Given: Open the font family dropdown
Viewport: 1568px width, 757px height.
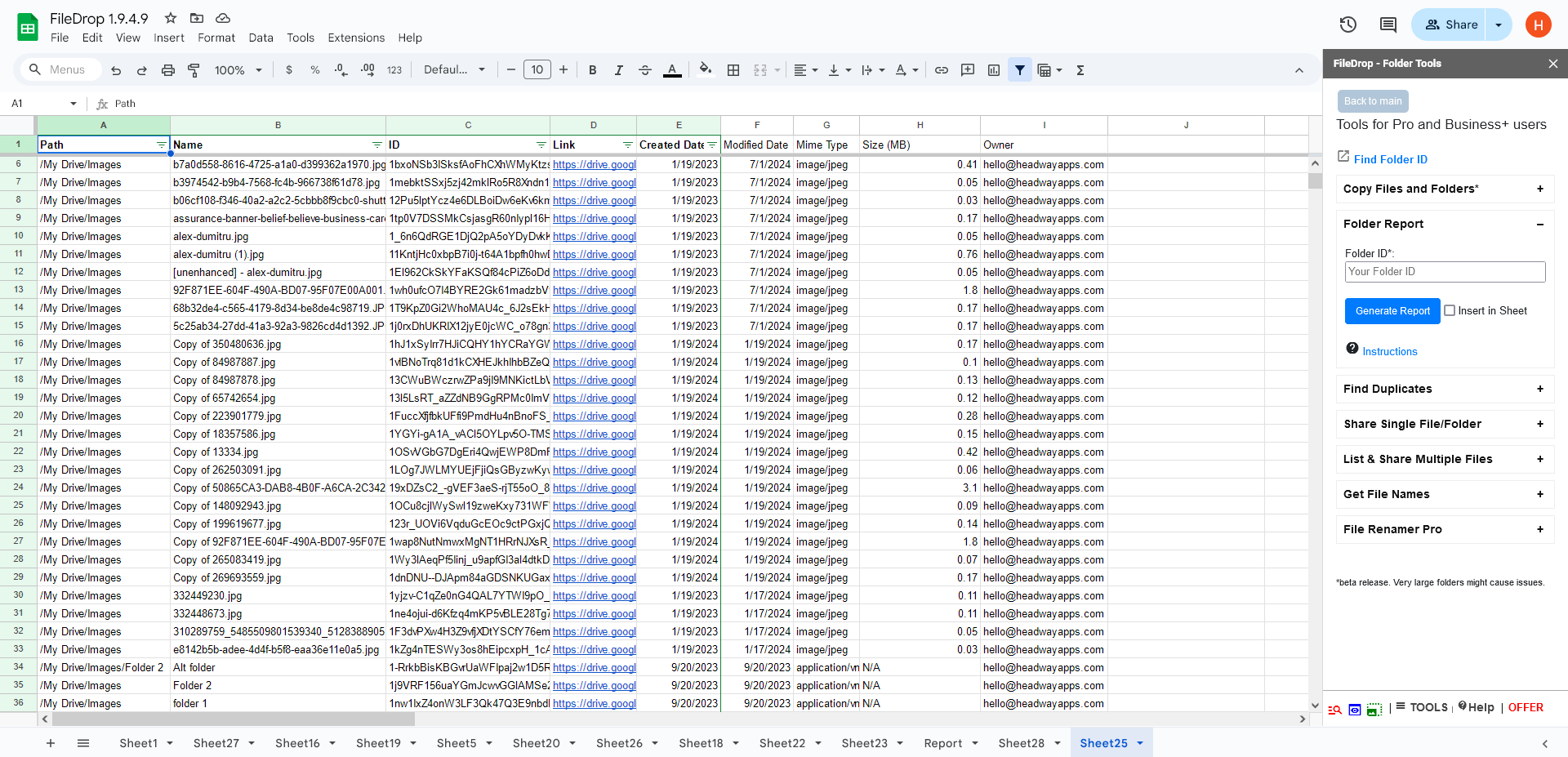Looking at the screenshot, I should [454, 70].
